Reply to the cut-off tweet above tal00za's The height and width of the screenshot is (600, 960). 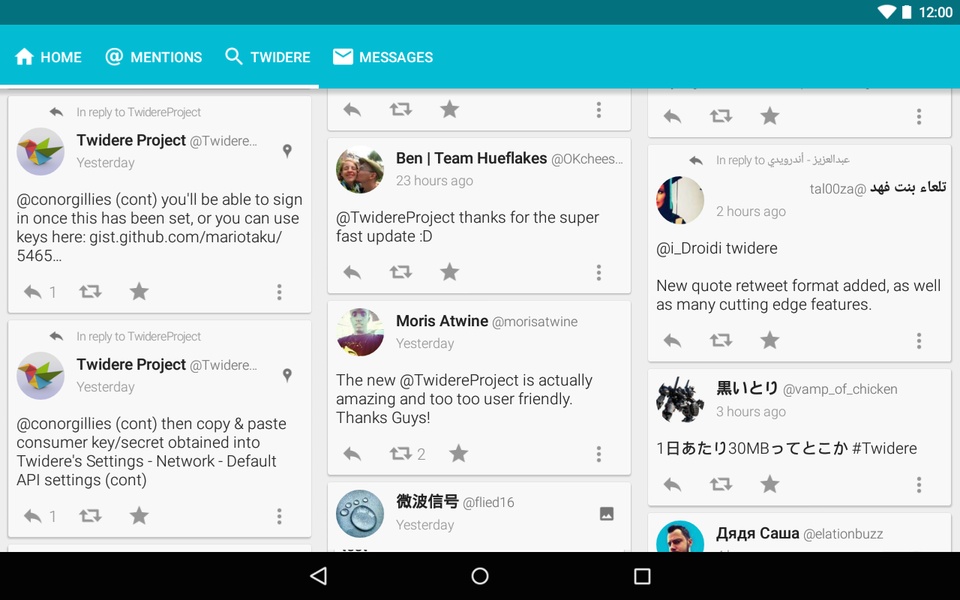click(x=672, y=116)
